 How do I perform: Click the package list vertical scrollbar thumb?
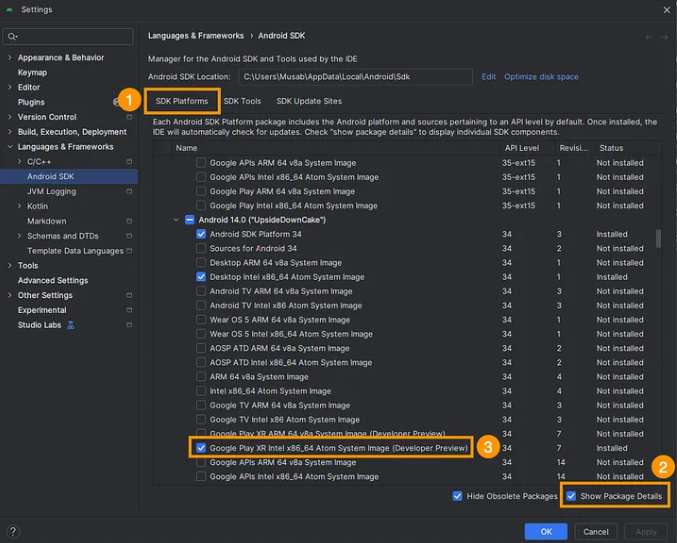[x=658, y=239]
